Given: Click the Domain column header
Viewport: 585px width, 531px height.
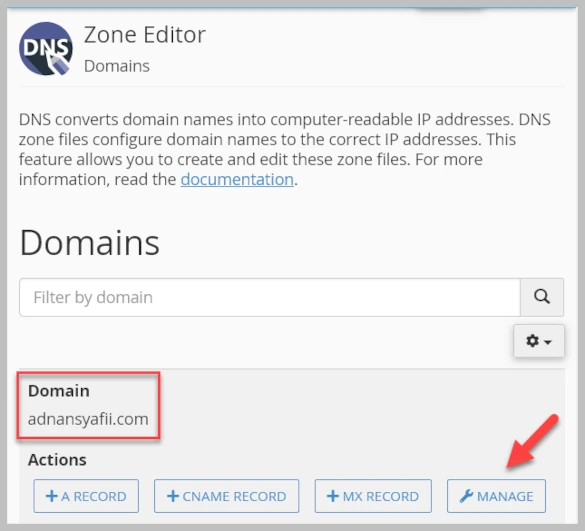Looking at the screenshot, I should point(59,391).
